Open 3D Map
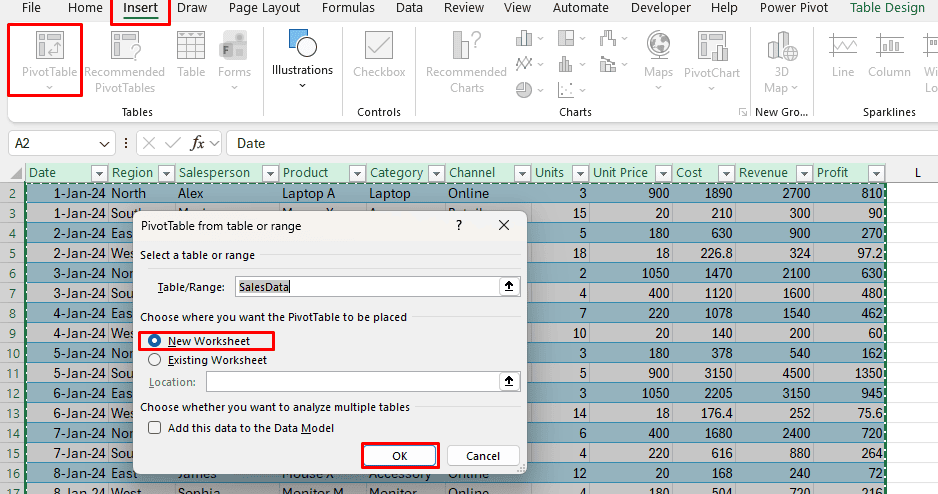938x494 pixels. pyautogui.click(x=781, y=62)
